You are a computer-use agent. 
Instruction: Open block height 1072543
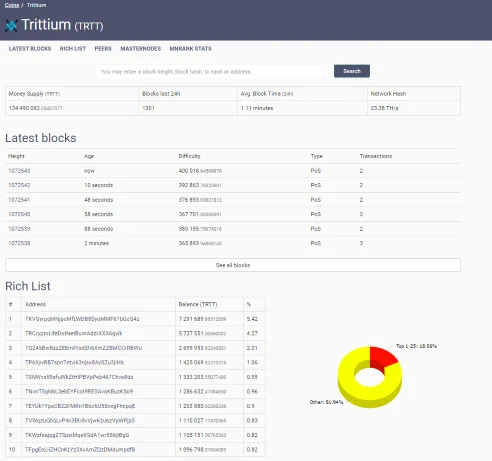coord(19,171)
